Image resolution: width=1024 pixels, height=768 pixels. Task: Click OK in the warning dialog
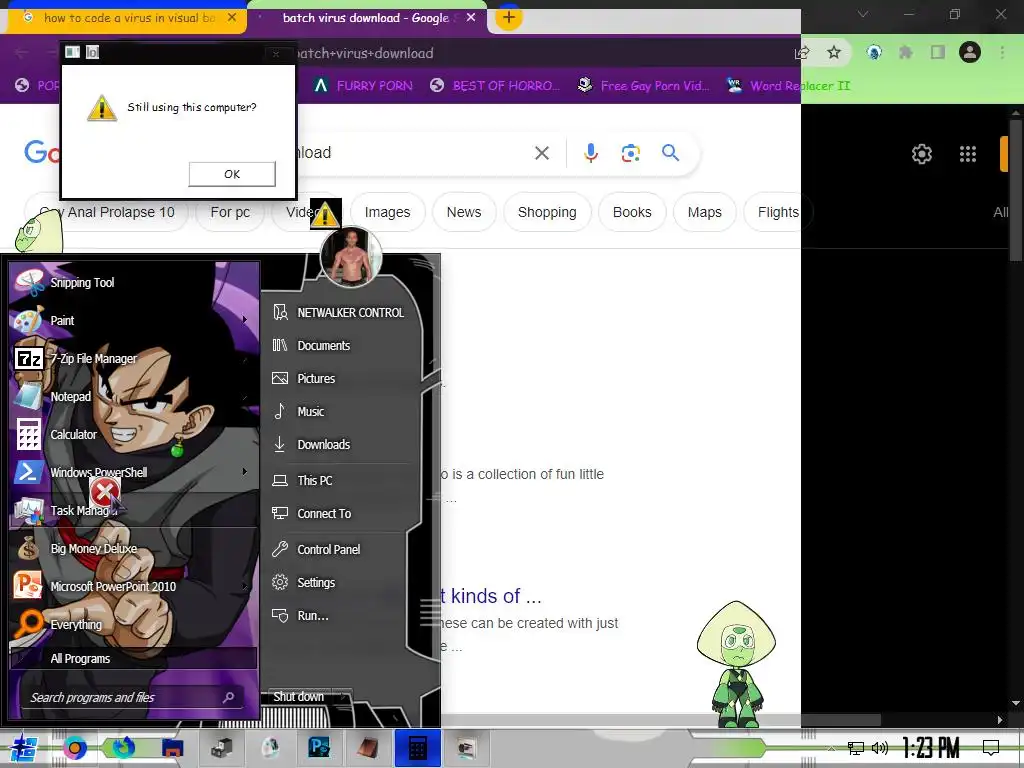coord(232,174)
